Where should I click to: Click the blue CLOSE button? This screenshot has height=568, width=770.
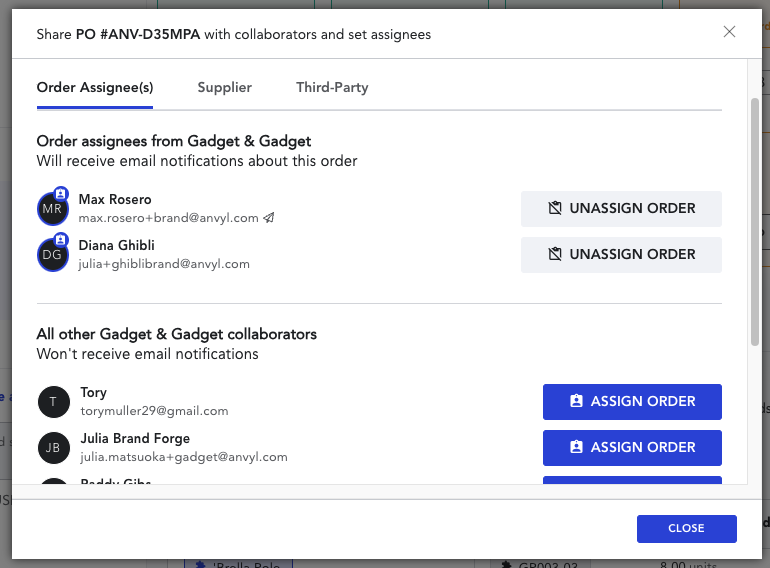click(x=687, y=529)
